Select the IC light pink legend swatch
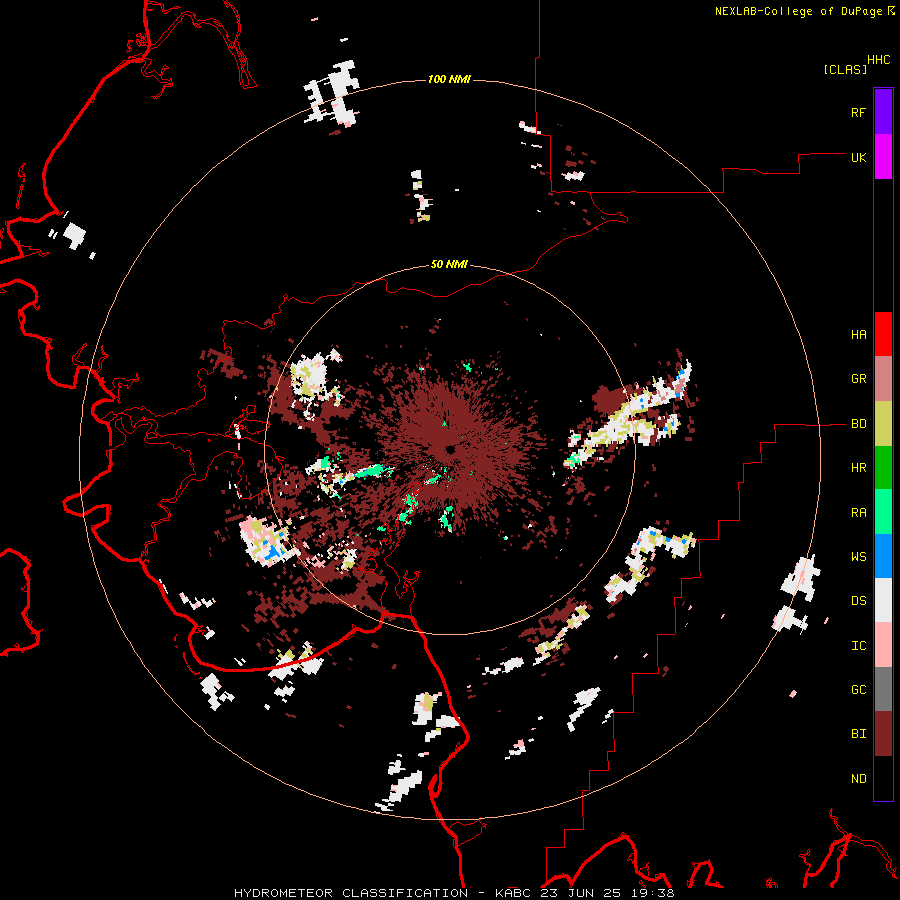The image size is (900, 900). [883, 645]
